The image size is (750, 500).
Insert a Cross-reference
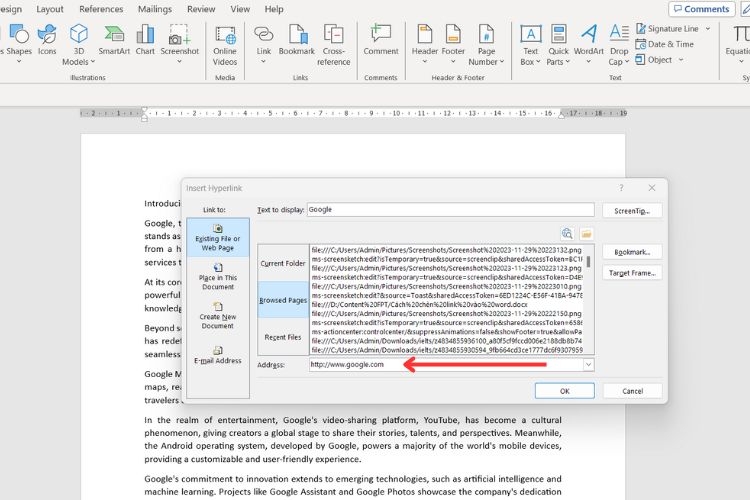[333, 45]
